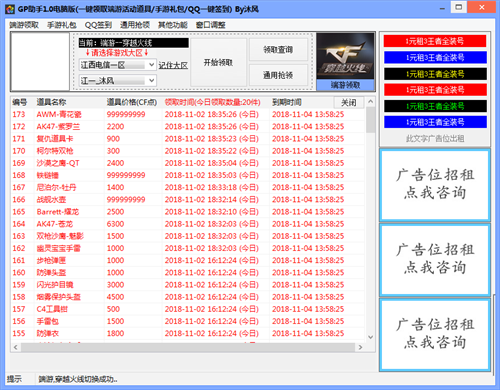Select row 158 priced 4500
Image resolution: width=500 pixels, height=390 pixels.
[x=188, y=297]
